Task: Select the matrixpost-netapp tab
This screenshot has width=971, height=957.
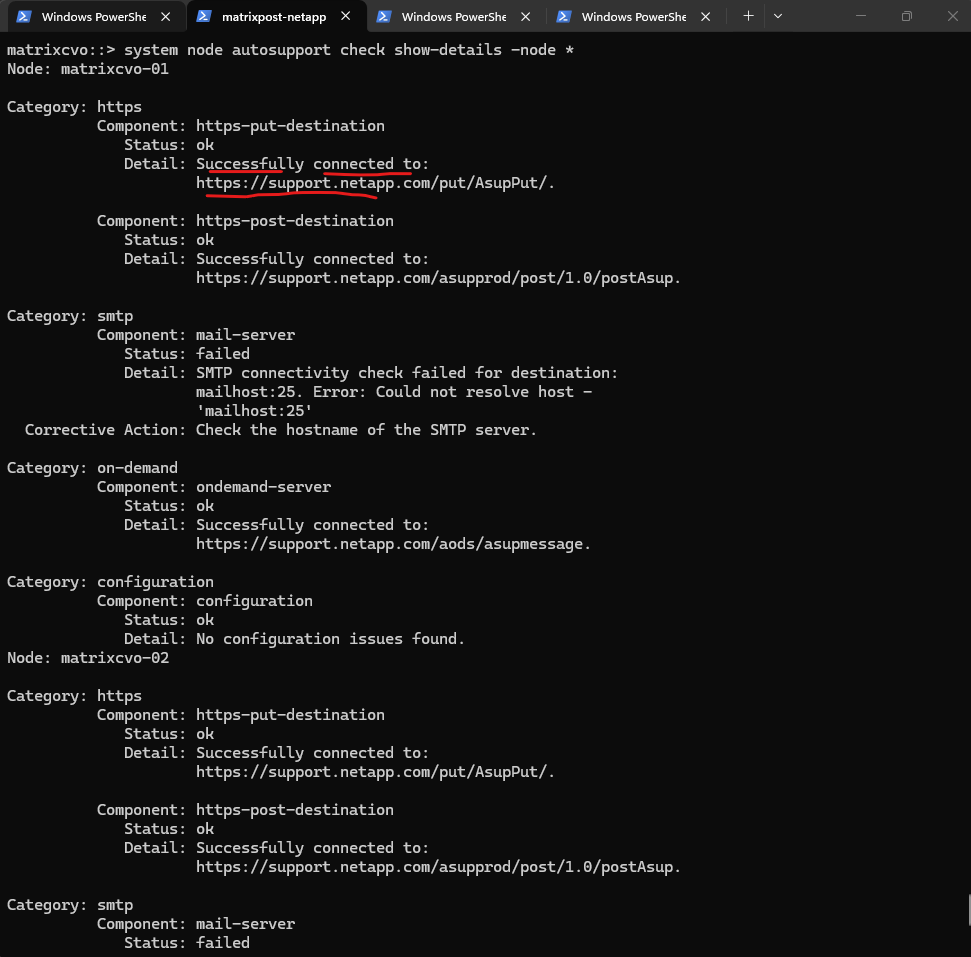Action: [273, 17]
